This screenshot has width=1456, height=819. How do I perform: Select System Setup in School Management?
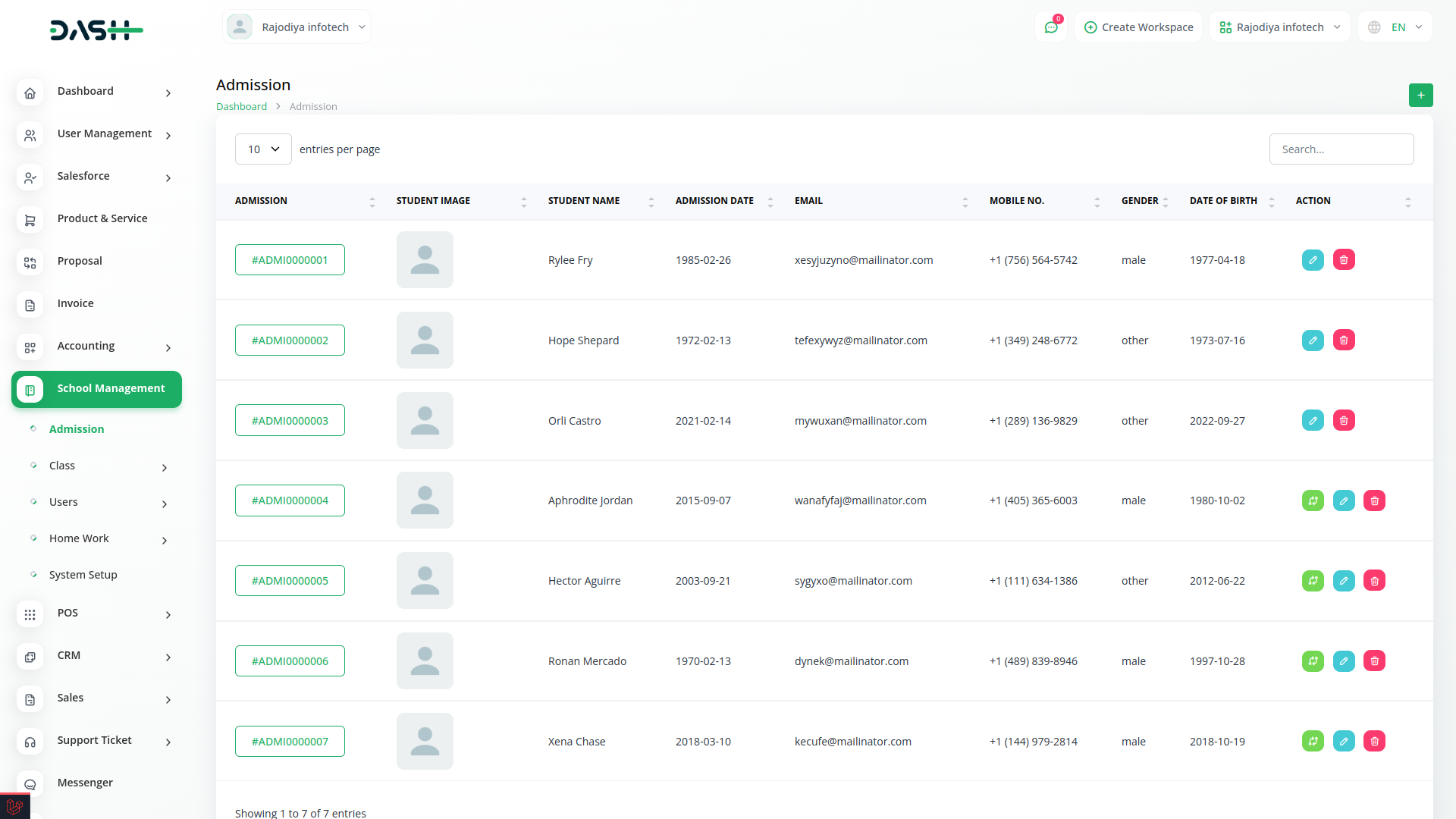(83, 575)
